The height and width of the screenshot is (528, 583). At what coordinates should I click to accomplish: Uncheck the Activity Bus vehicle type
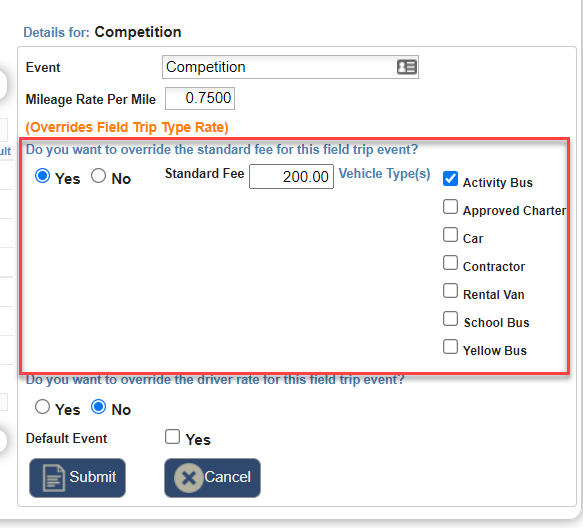pos(450,179)
